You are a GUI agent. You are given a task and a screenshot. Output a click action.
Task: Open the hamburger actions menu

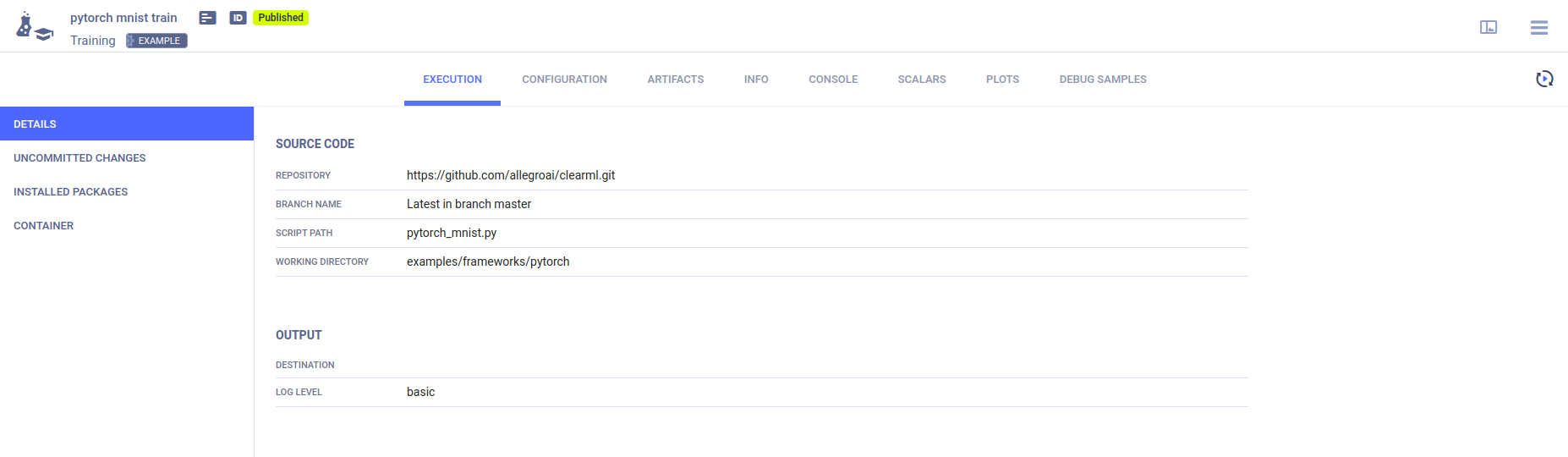point(1538,27)
